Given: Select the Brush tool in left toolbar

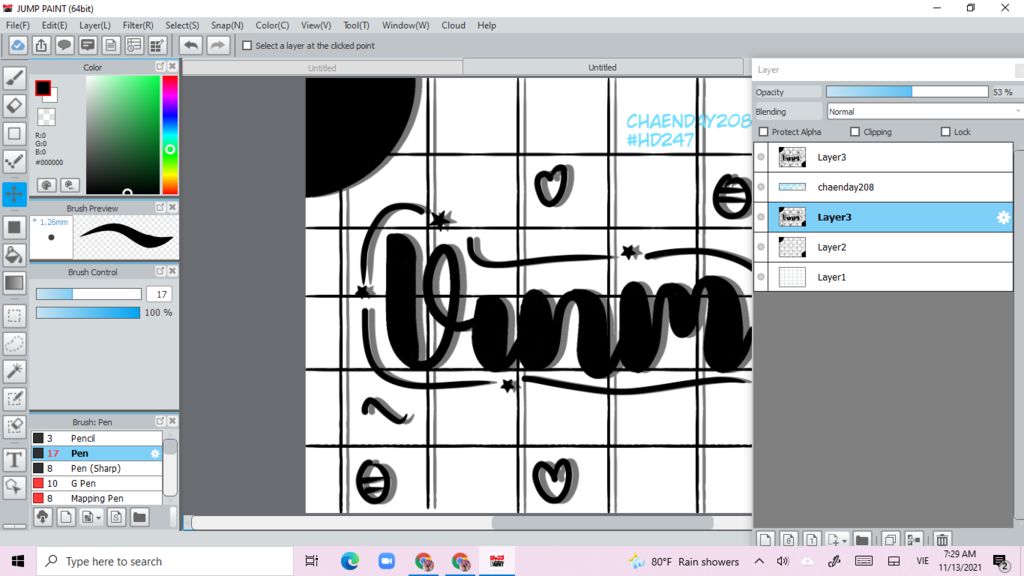Looking at the screenshot, I should pyautogui.click(x=14, y=78).
